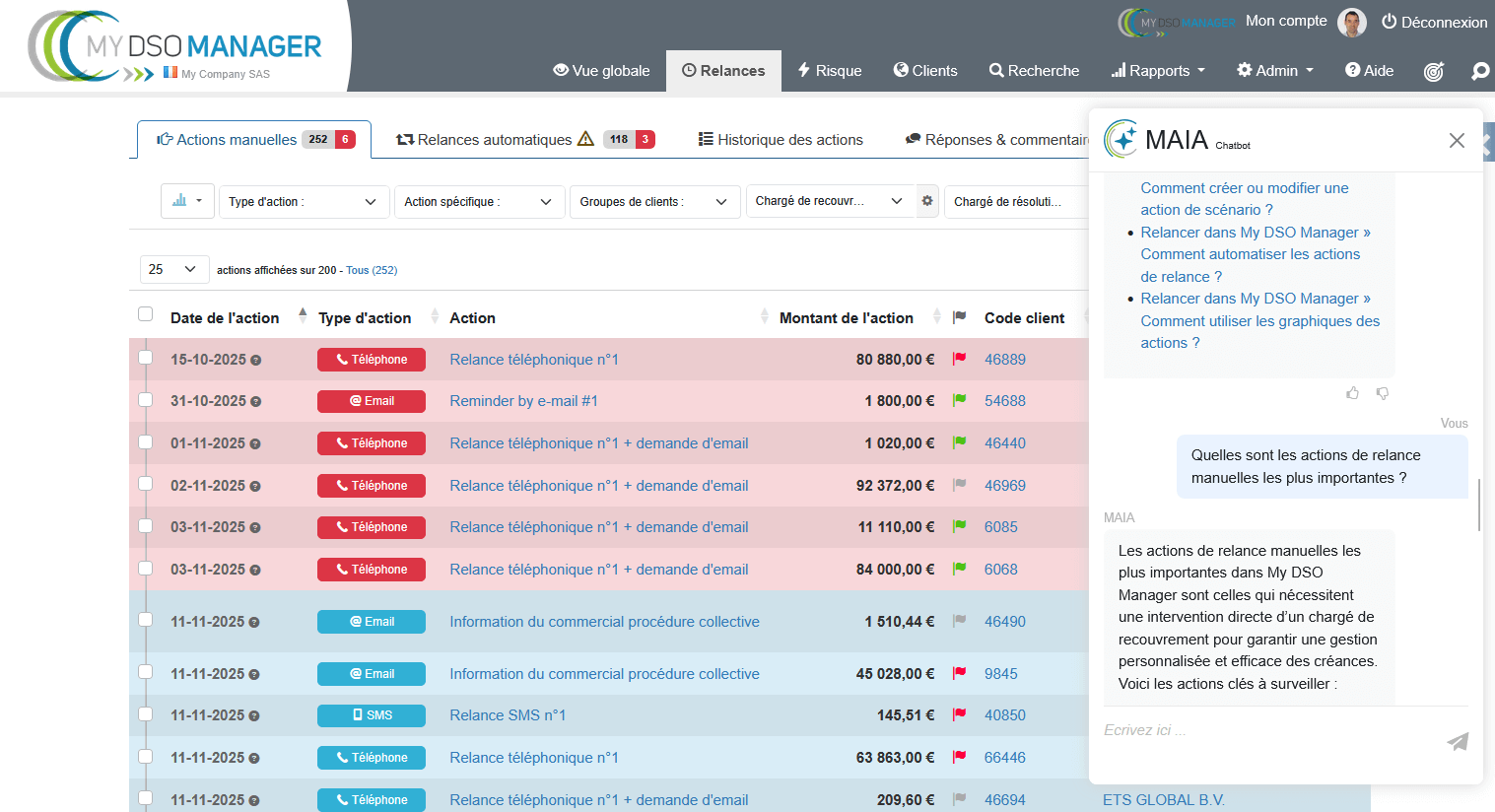
Task: Switch to Historique des actions tab
Action: pos(781,140)
